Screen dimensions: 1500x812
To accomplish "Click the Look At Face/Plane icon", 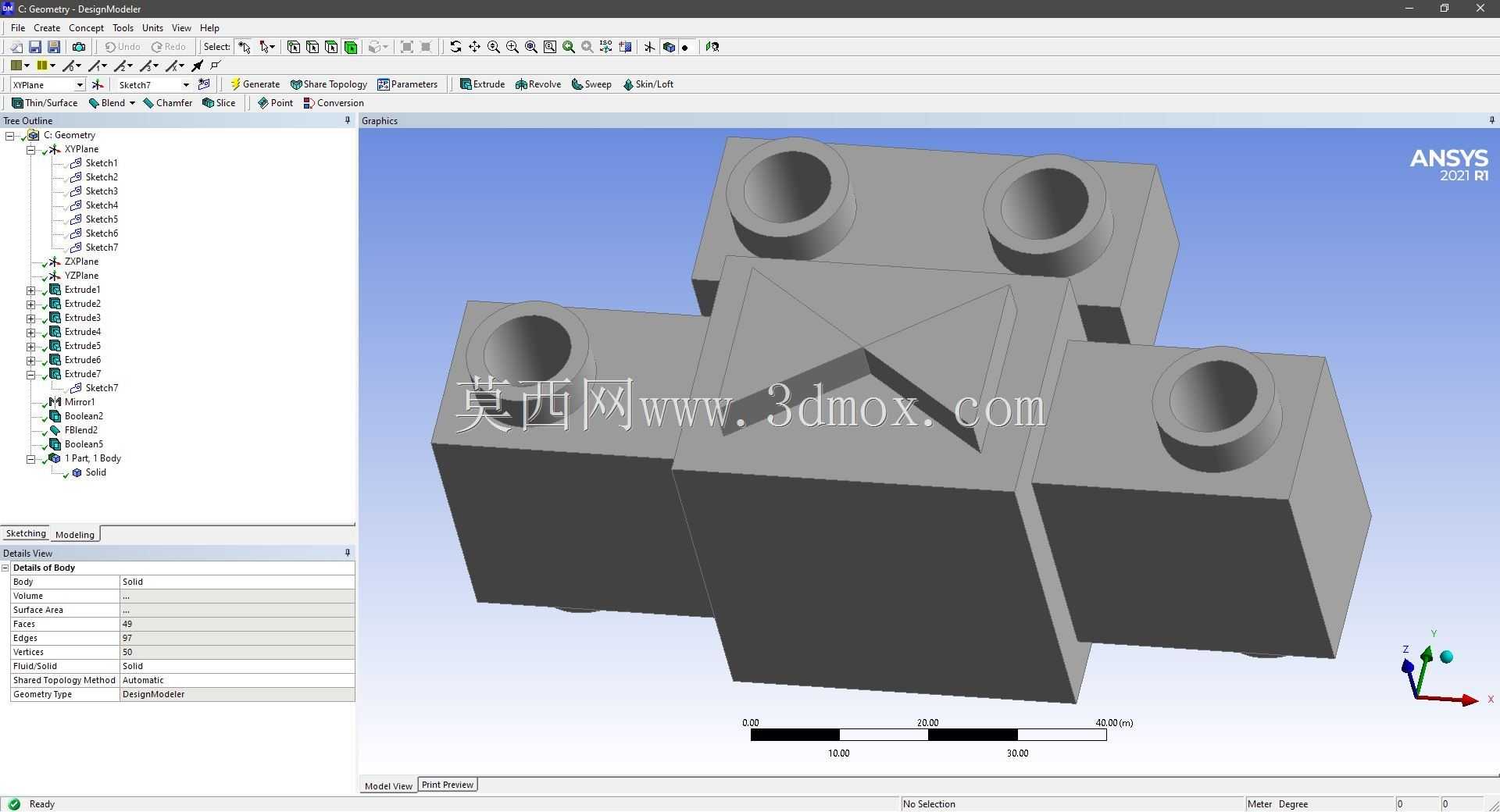I will [712, 47].
